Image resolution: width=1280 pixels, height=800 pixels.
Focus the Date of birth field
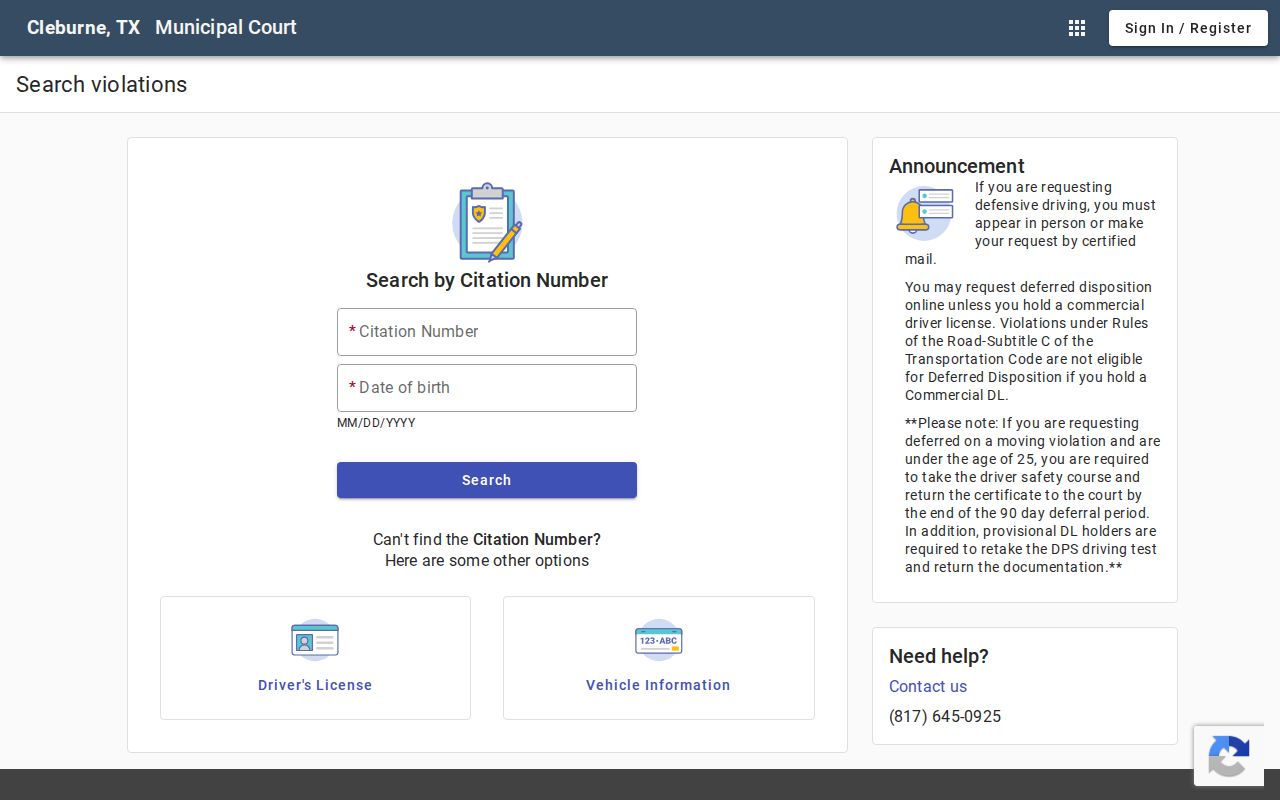487,388
